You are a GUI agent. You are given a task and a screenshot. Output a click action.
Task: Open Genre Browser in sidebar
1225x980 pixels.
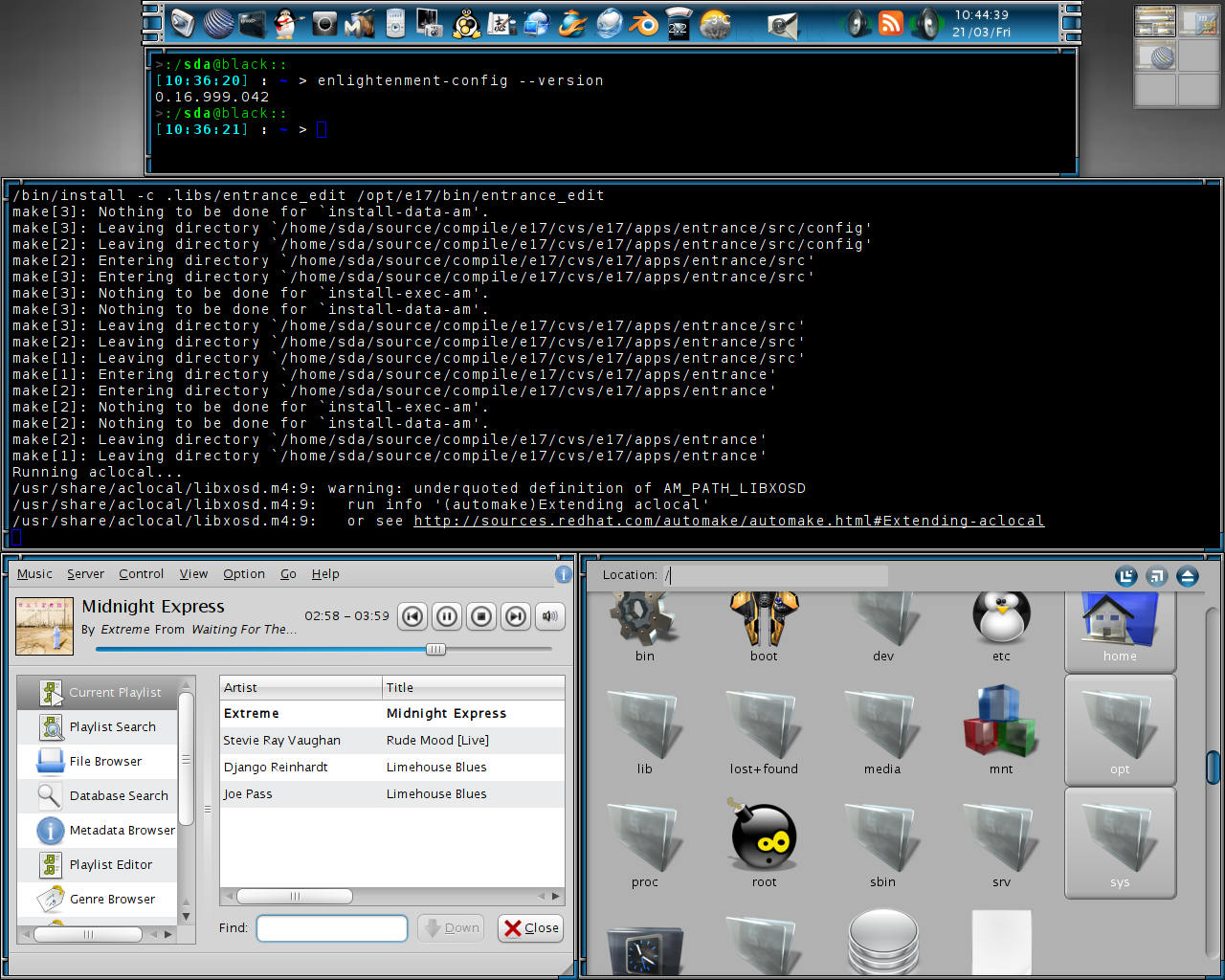tap(98, 899)
